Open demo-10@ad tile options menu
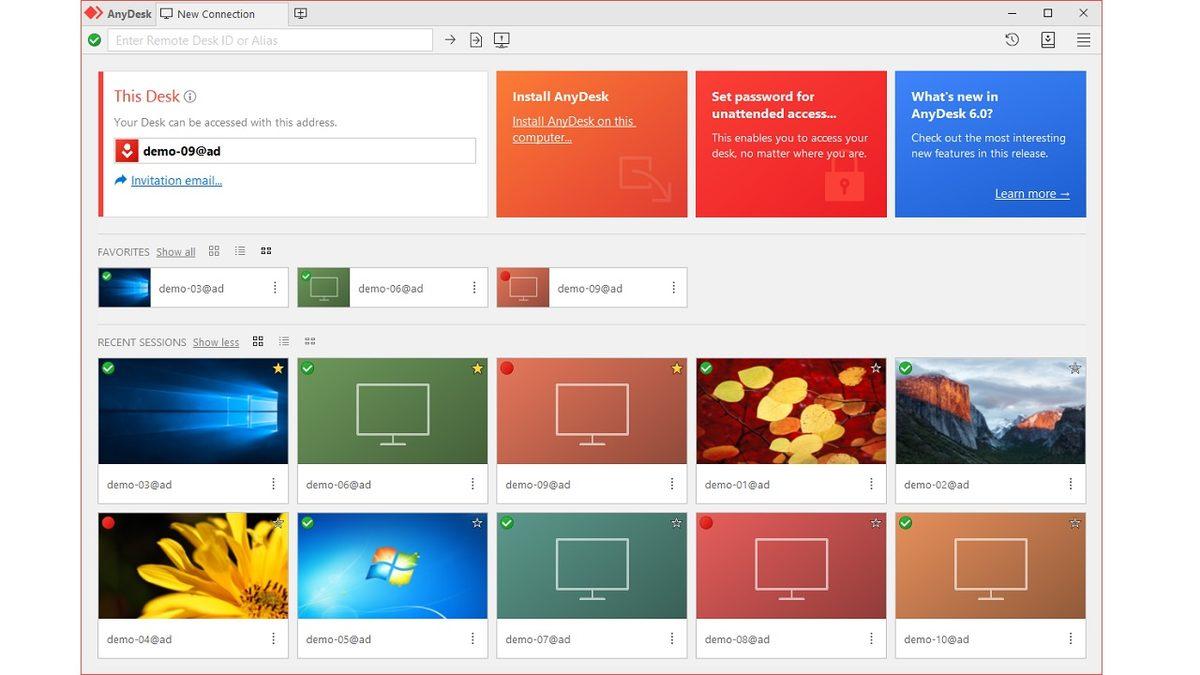 pos(1070,638)
